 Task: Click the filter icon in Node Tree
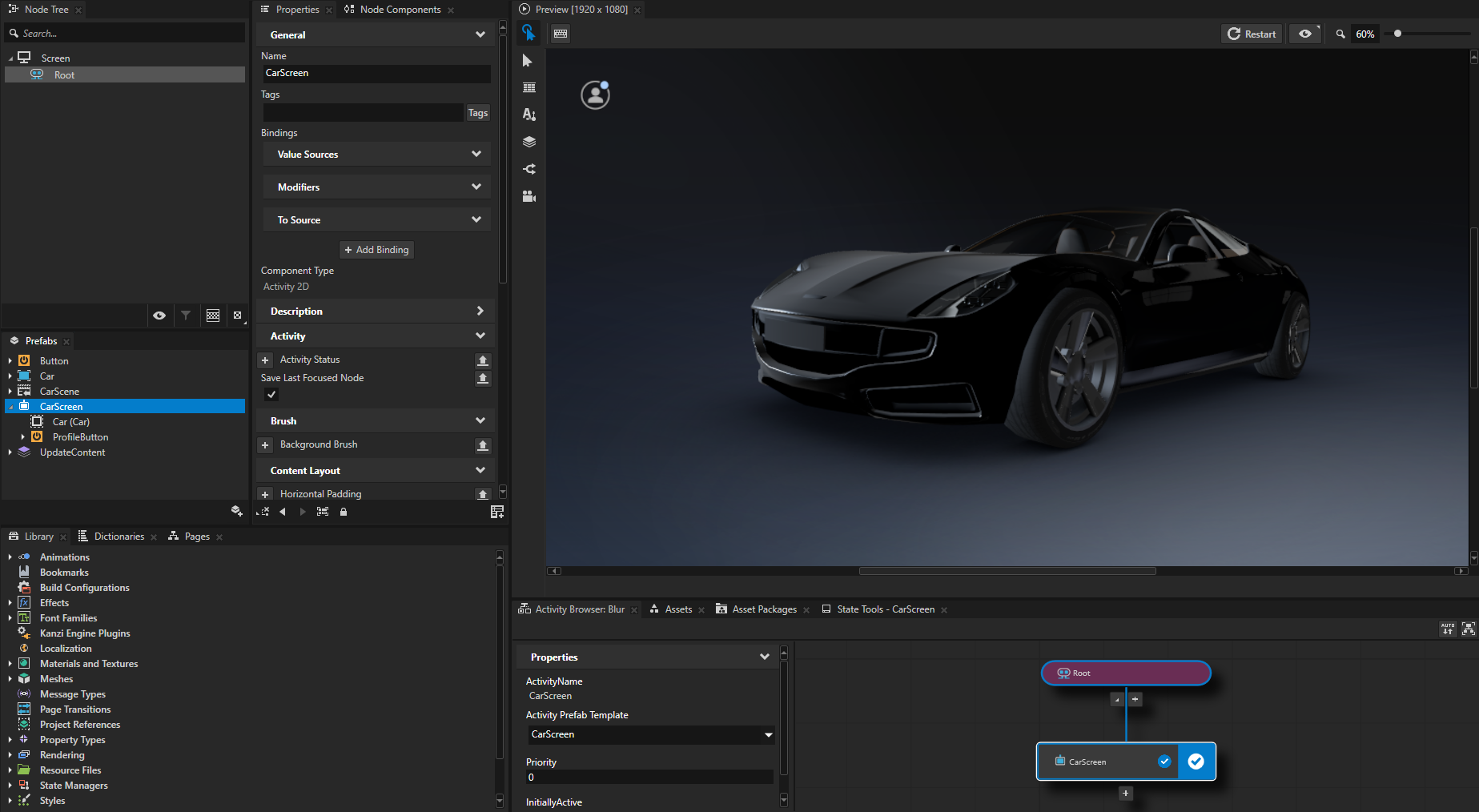pos(186,316)
